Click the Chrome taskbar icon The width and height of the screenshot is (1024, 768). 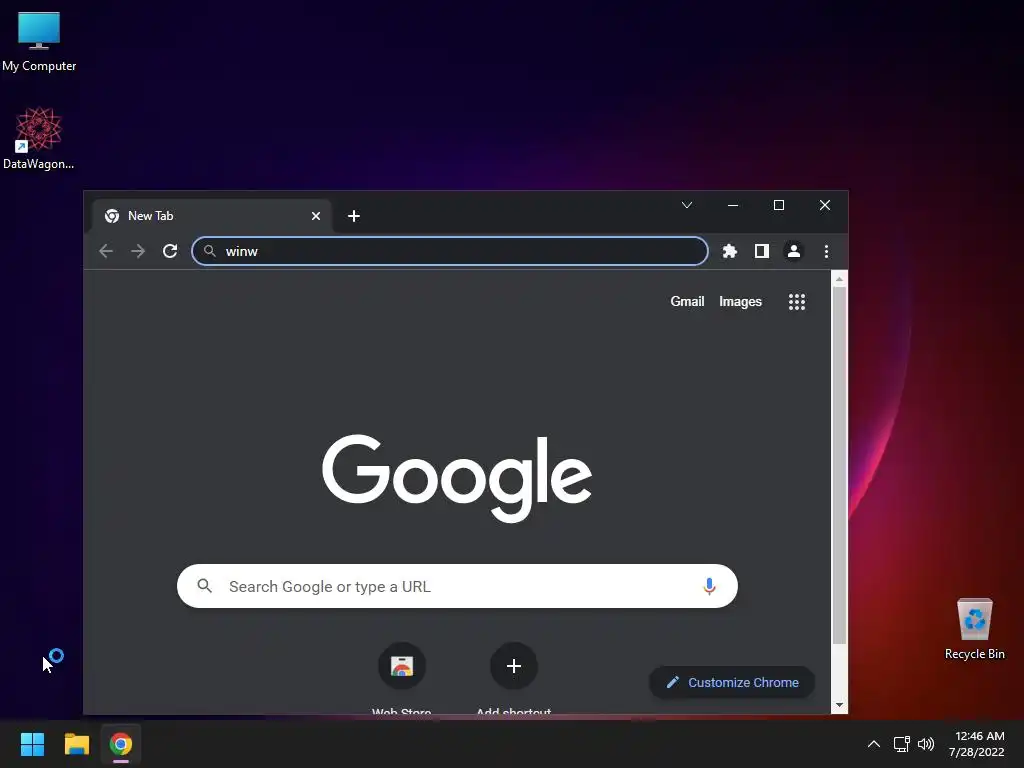click(x=121, y=744)
